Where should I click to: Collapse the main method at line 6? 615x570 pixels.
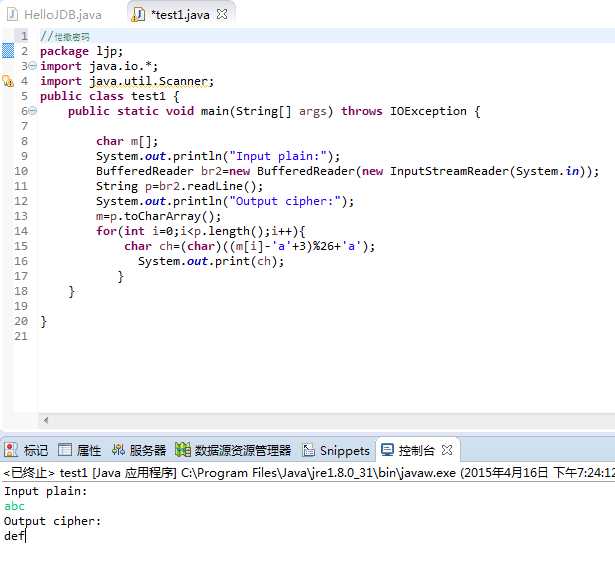33,111
